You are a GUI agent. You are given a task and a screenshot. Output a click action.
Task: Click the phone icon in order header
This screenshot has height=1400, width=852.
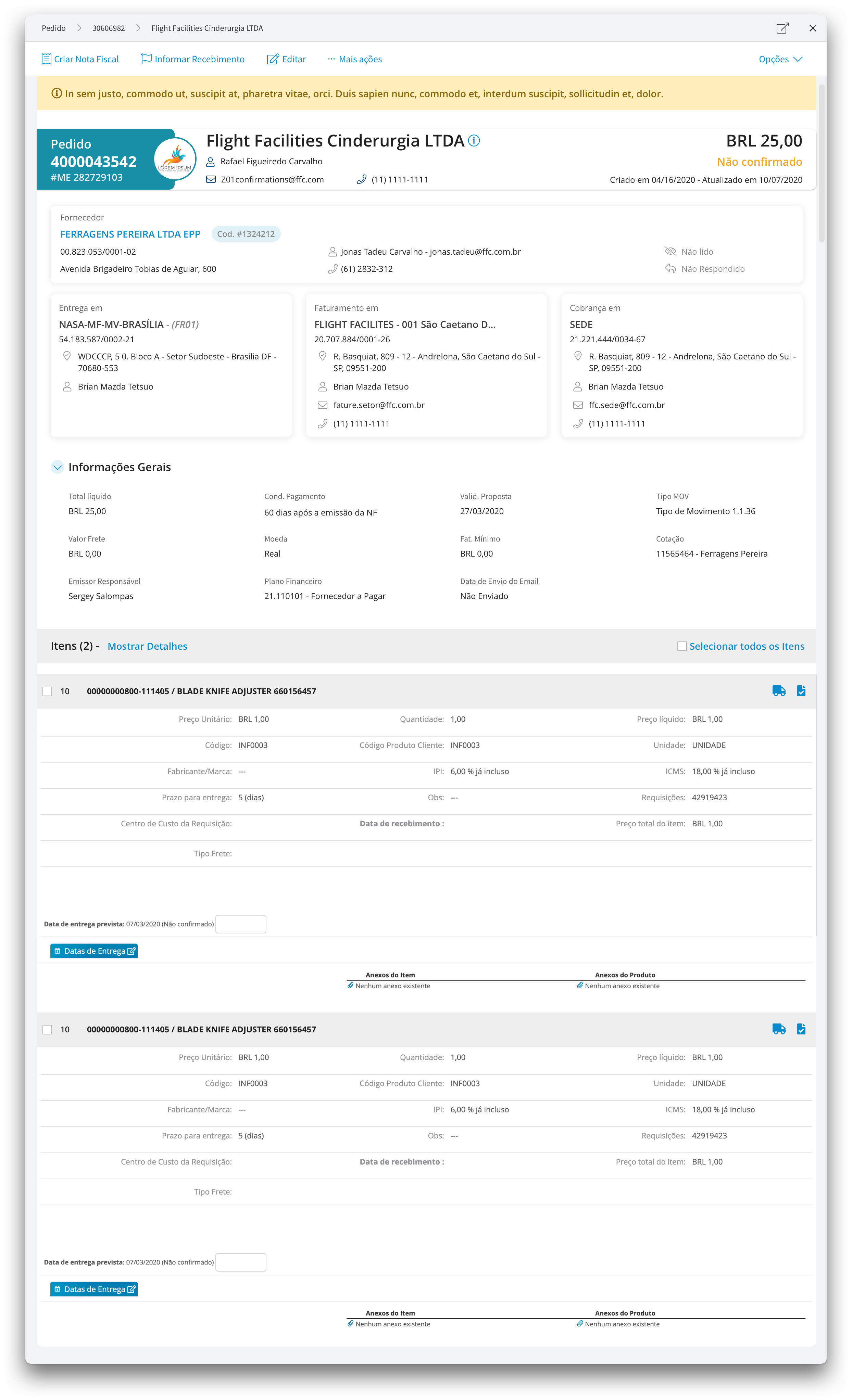tap(361, 180)
